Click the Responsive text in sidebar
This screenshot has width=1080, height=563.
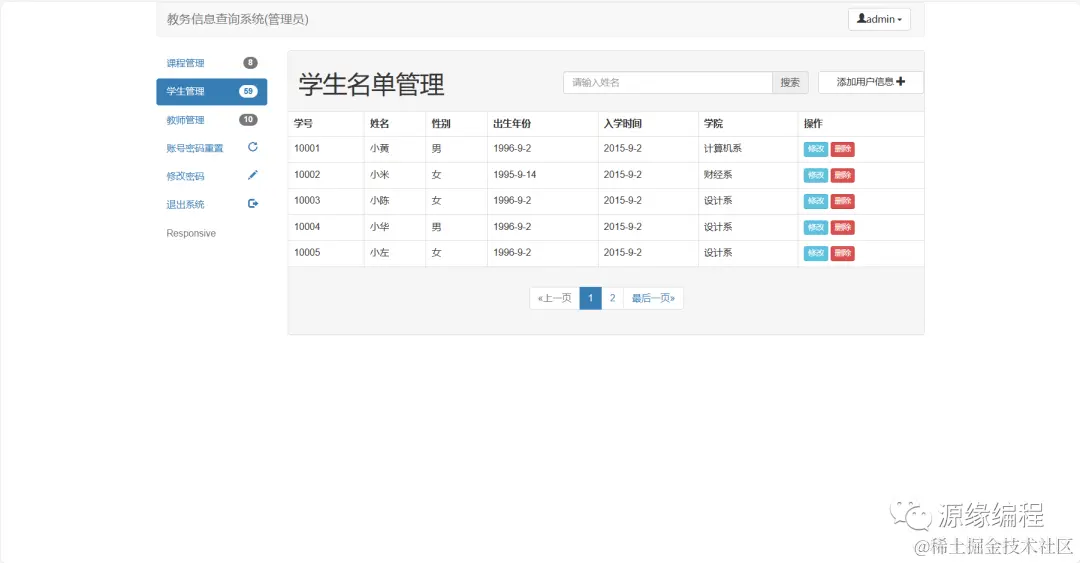coord(191,234)
